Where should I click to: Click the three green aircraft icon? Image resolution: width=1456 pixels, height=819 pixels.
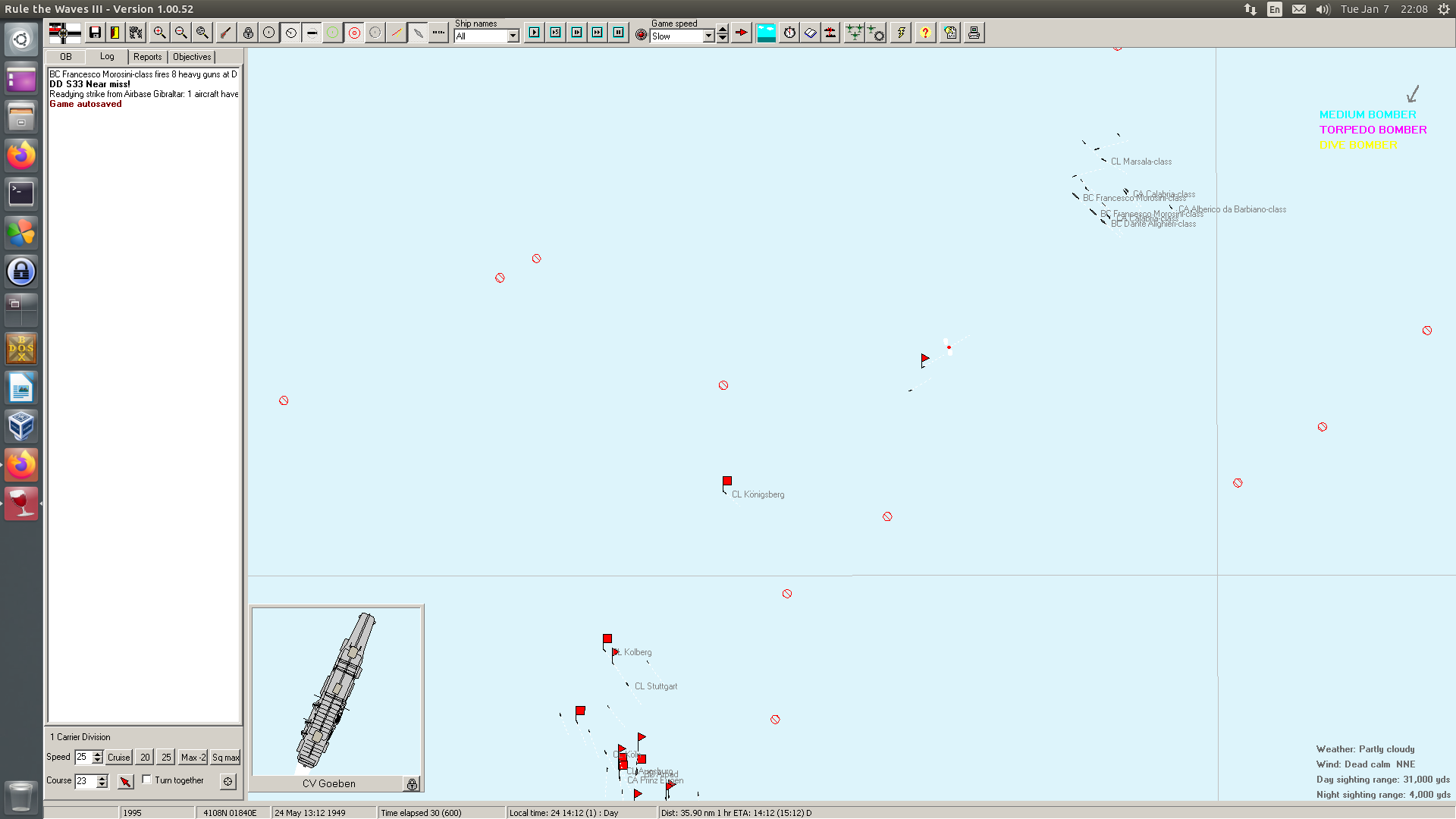pos(855,33)
